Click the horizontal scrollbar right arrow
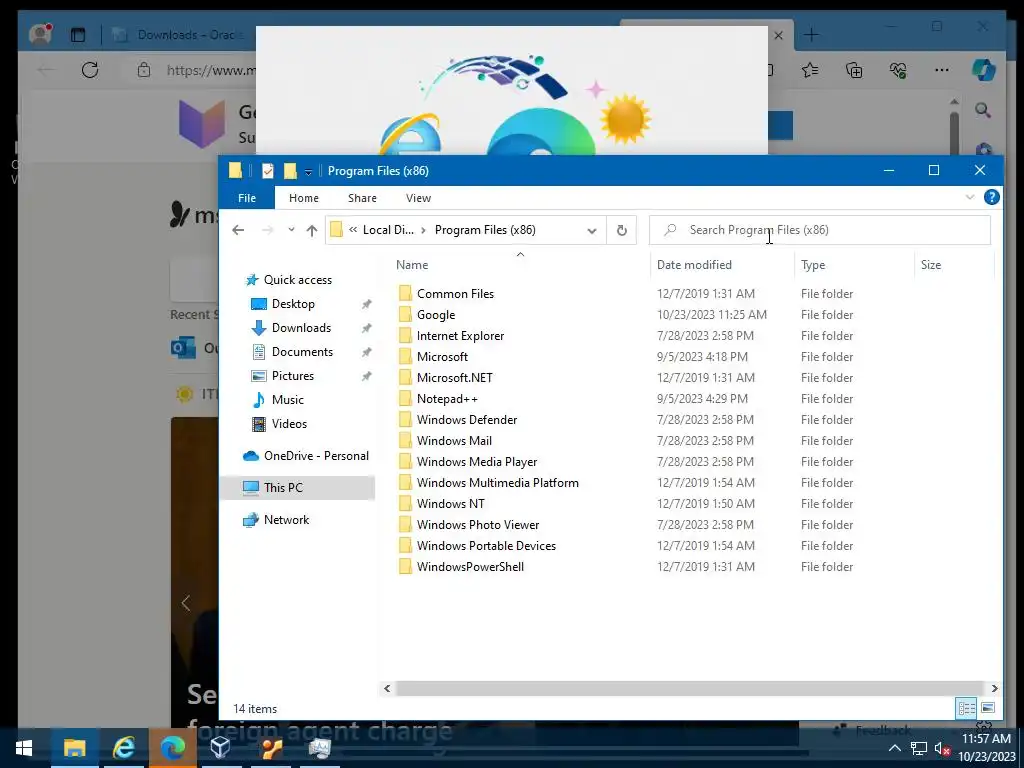Screen dimensions: 1024x768 click(x=994, y=688)
